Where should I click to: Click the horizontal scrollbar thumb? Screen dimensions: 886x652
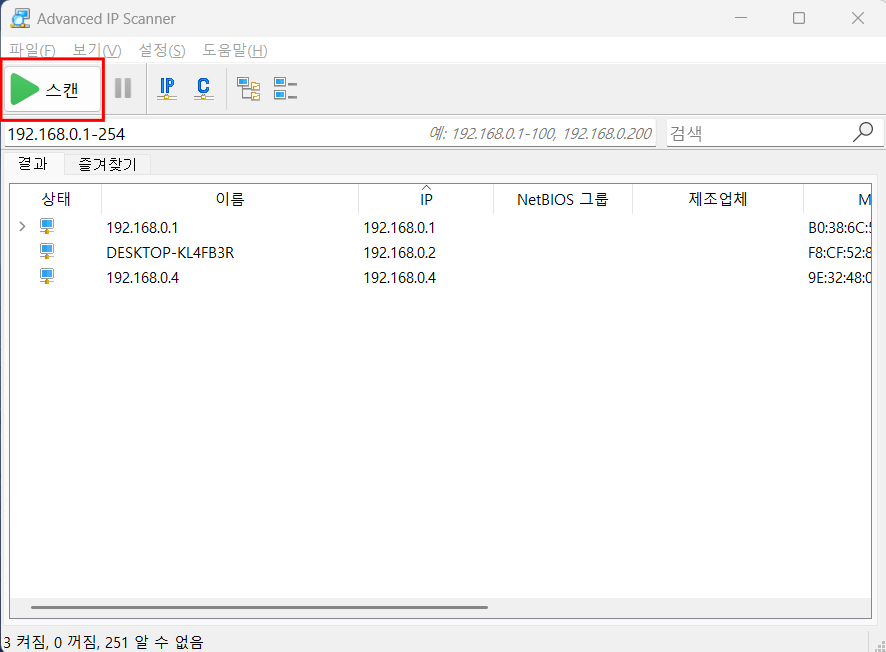tap(259, 607)
